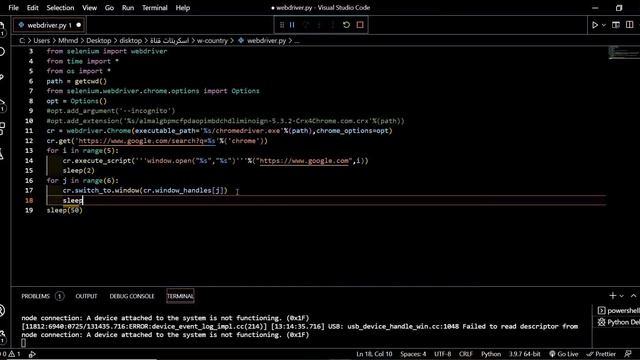Open the Go menu

coord(109,8)
